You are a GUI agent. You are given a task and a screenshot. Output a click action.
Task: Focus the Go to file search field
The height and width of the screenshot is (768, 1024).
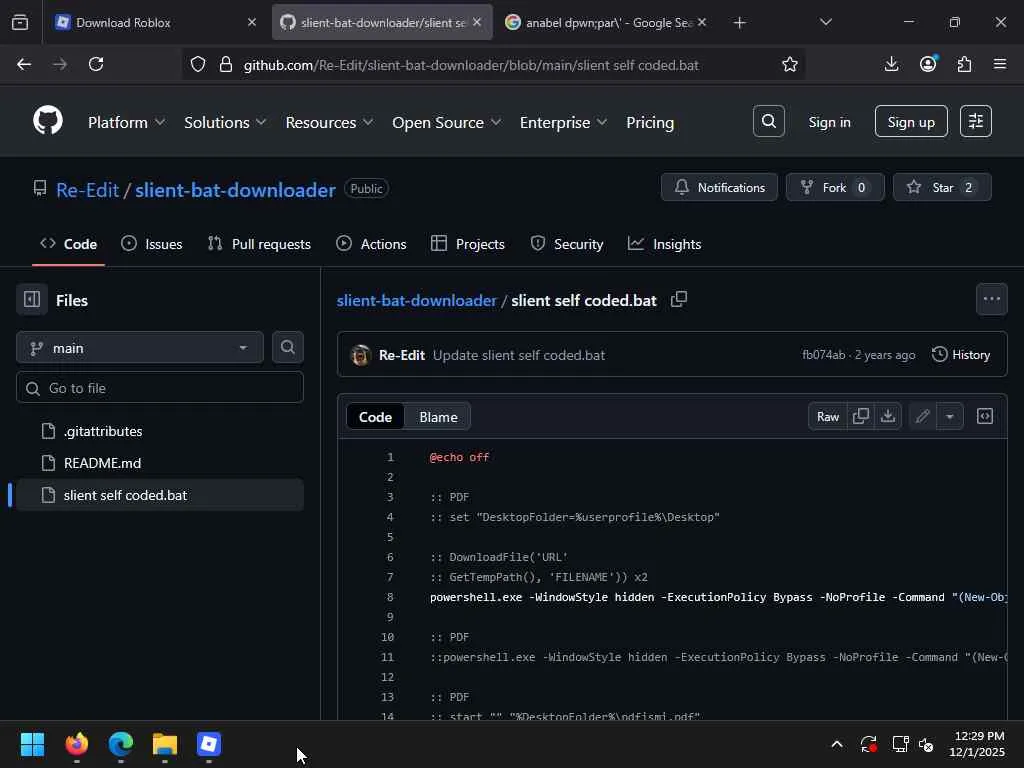tap(159, 388)
